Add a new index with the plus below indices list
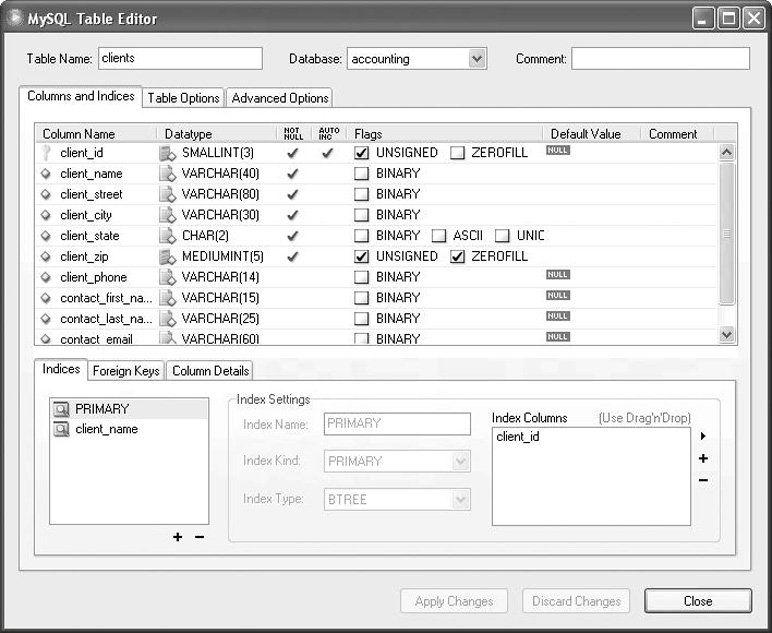772x633 pixels. [x=178, y=537]
